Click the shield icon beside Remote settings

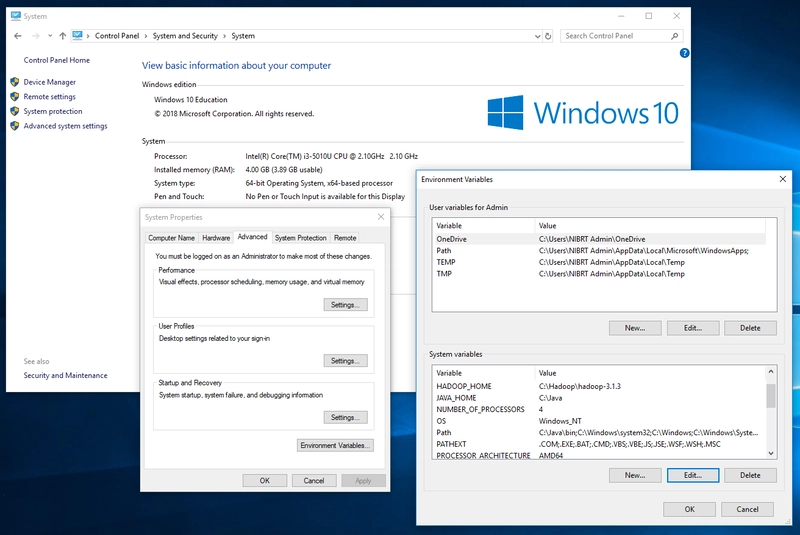pyautogui.click(x=15, y=97)
